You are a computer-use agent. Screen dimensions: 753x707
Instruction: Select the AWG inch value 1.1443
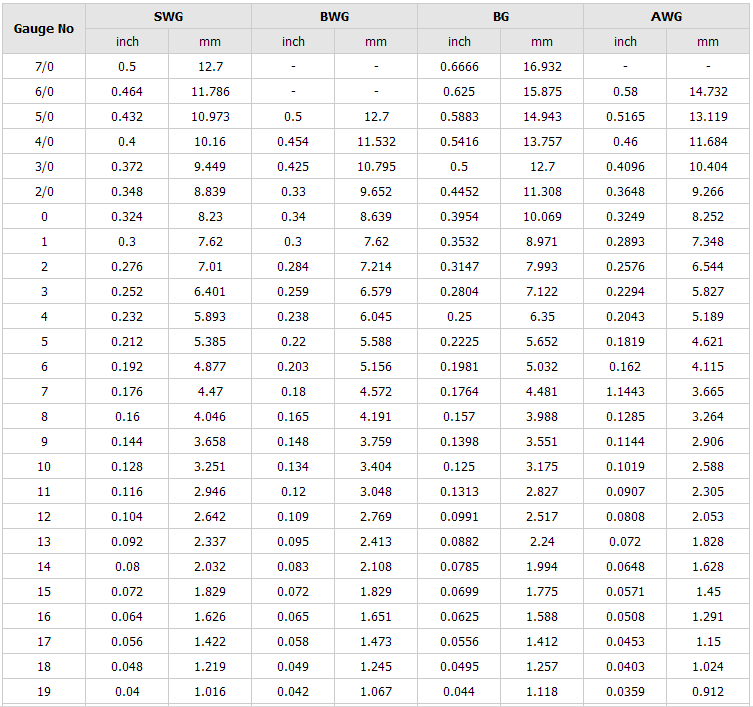pos(625,392)
